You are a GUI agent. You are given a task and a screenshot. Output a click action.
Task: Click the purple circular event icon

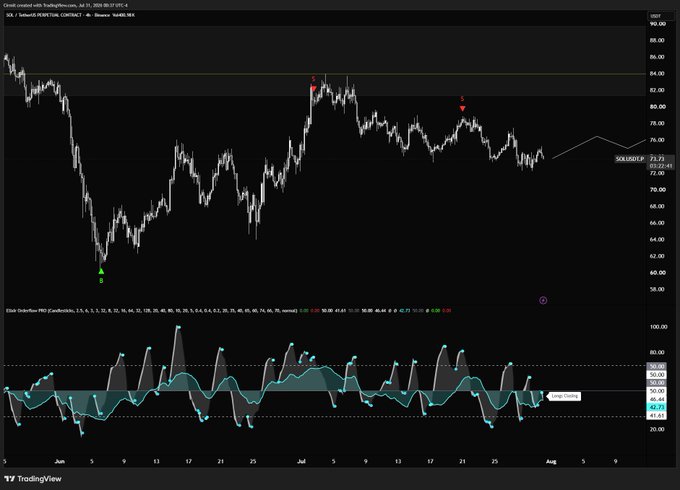[x=543, y=300]
